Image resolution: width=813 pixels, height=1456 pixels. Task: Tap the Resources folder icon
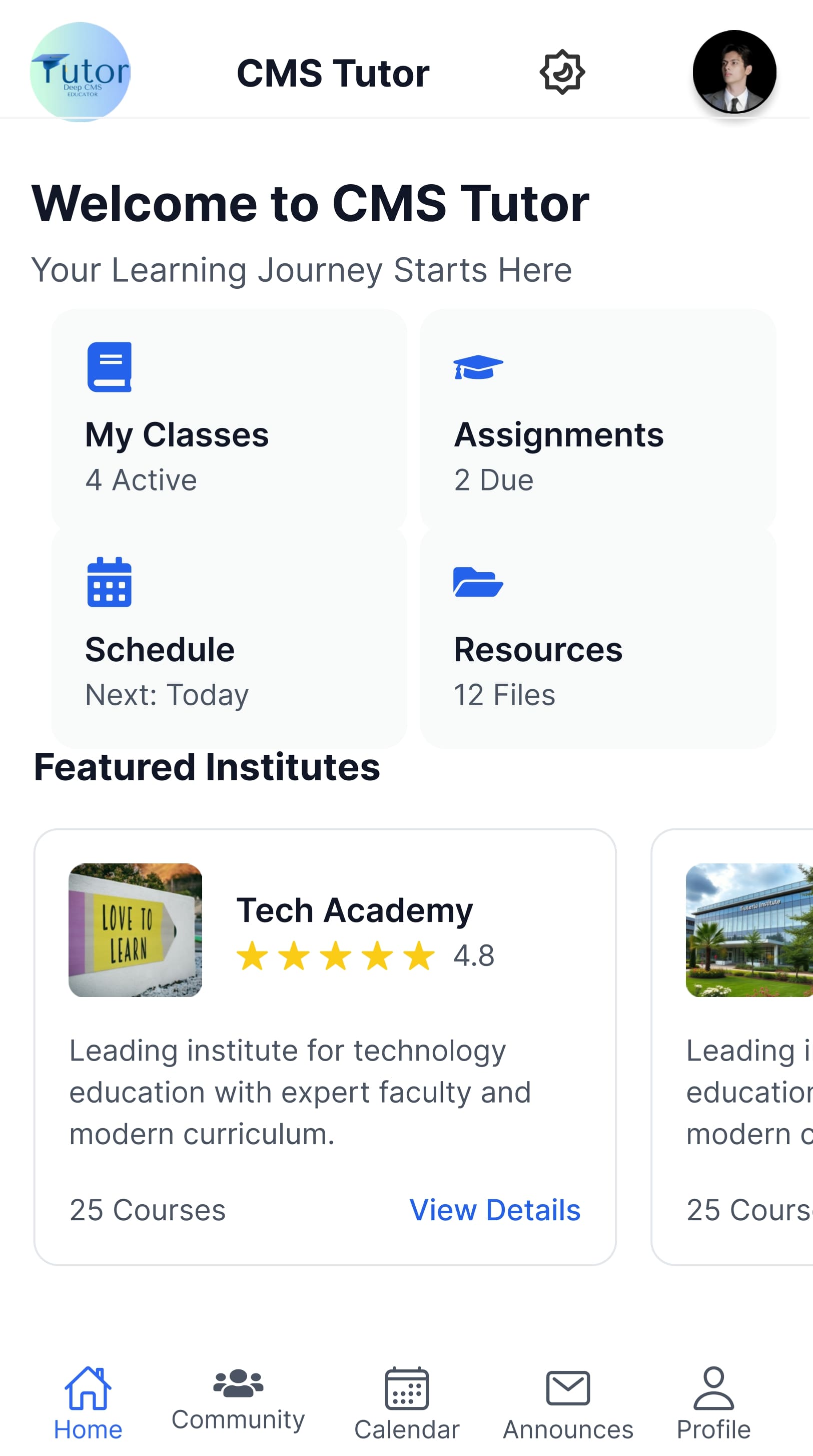[477, 583]
